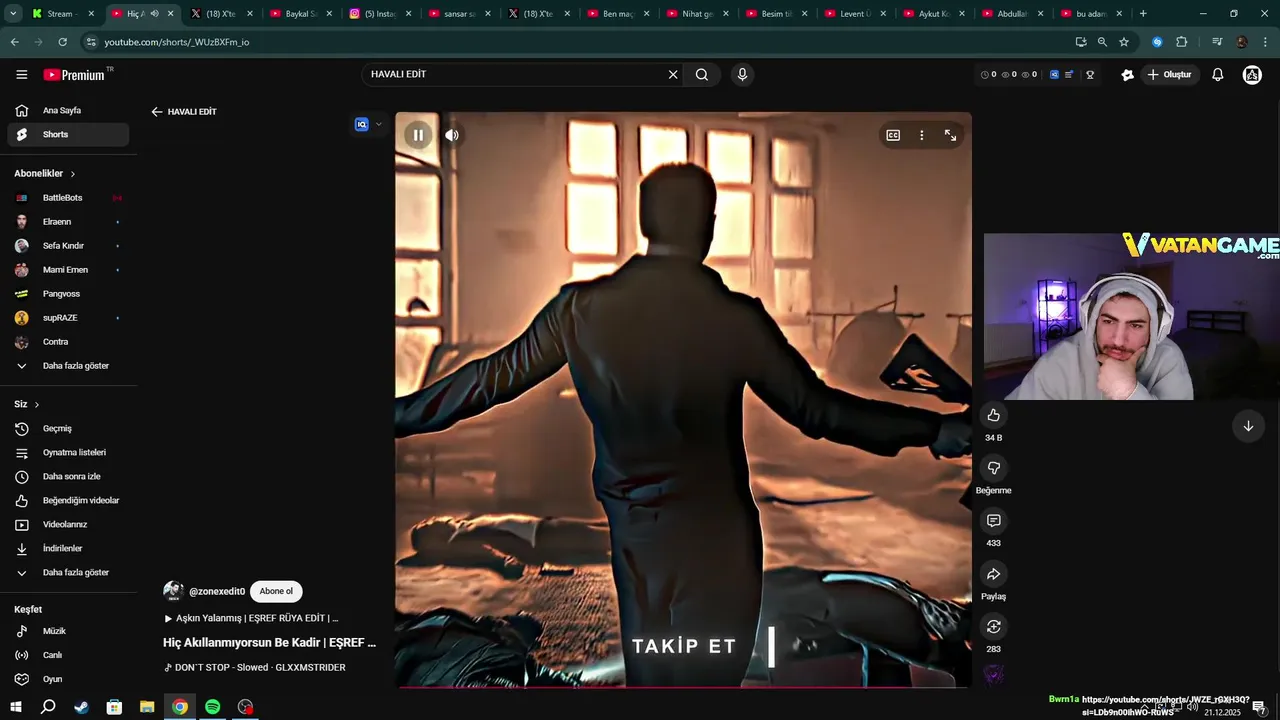Viewport: 1280px width, 720px height.
Task: Open the Short's sound thumbnail
Action: coord(993,676)
